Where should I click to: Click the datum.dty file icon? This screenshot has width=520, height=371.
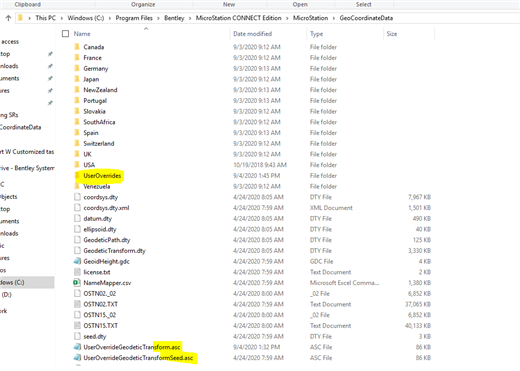coord(77,218)
